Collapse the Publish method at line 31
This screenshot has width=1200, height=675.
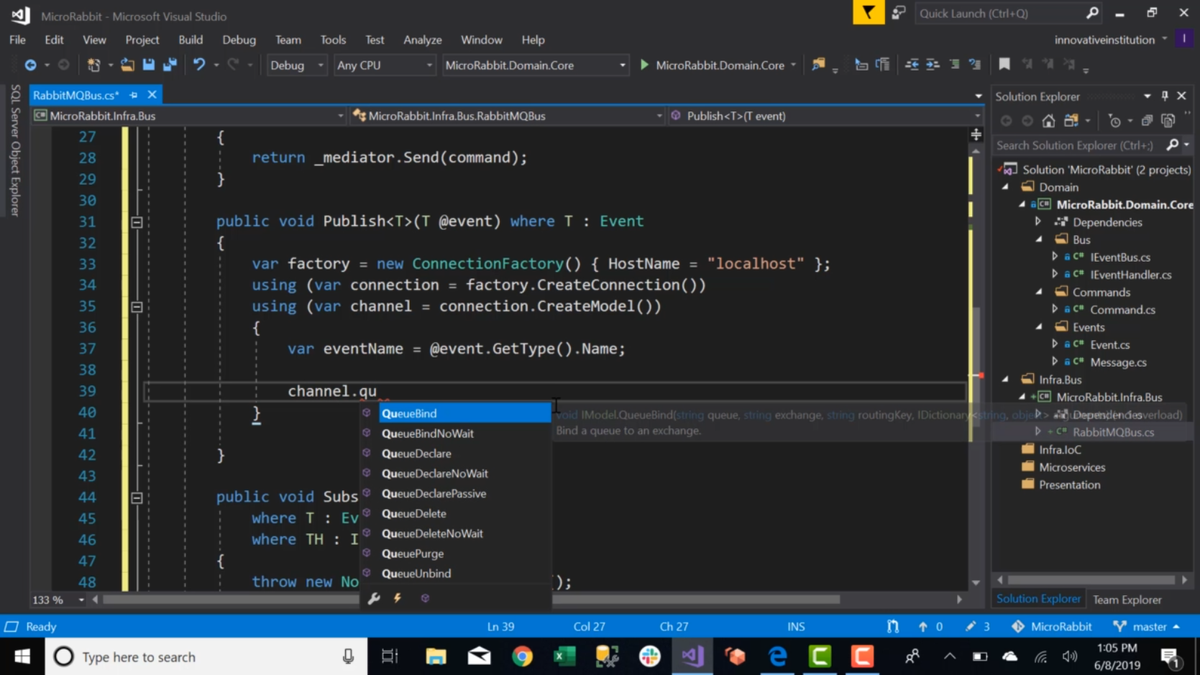pyautogui.click(x=137, y=222)
